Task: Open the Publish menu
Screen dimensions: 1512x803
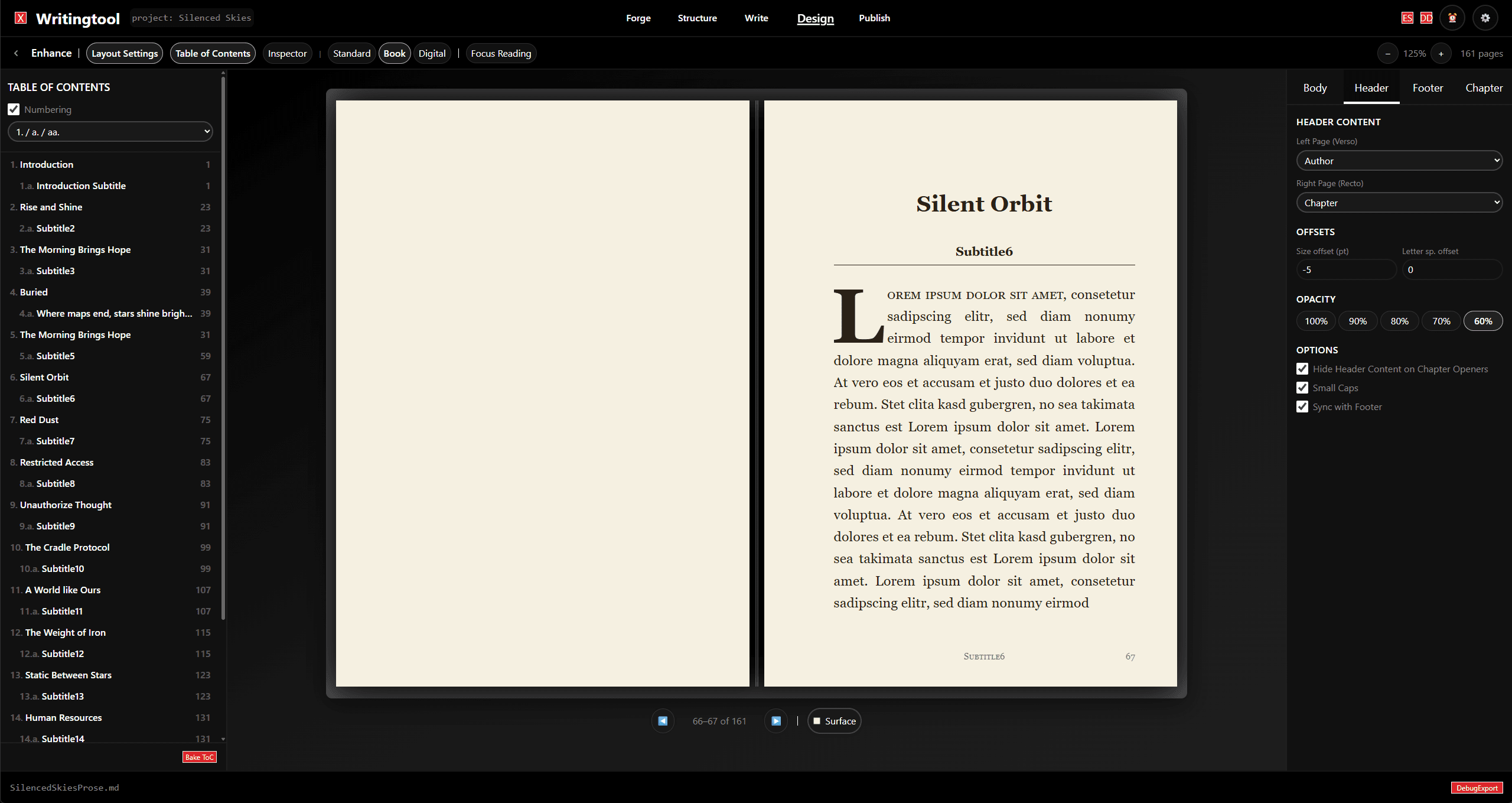Action: (874, 18)
